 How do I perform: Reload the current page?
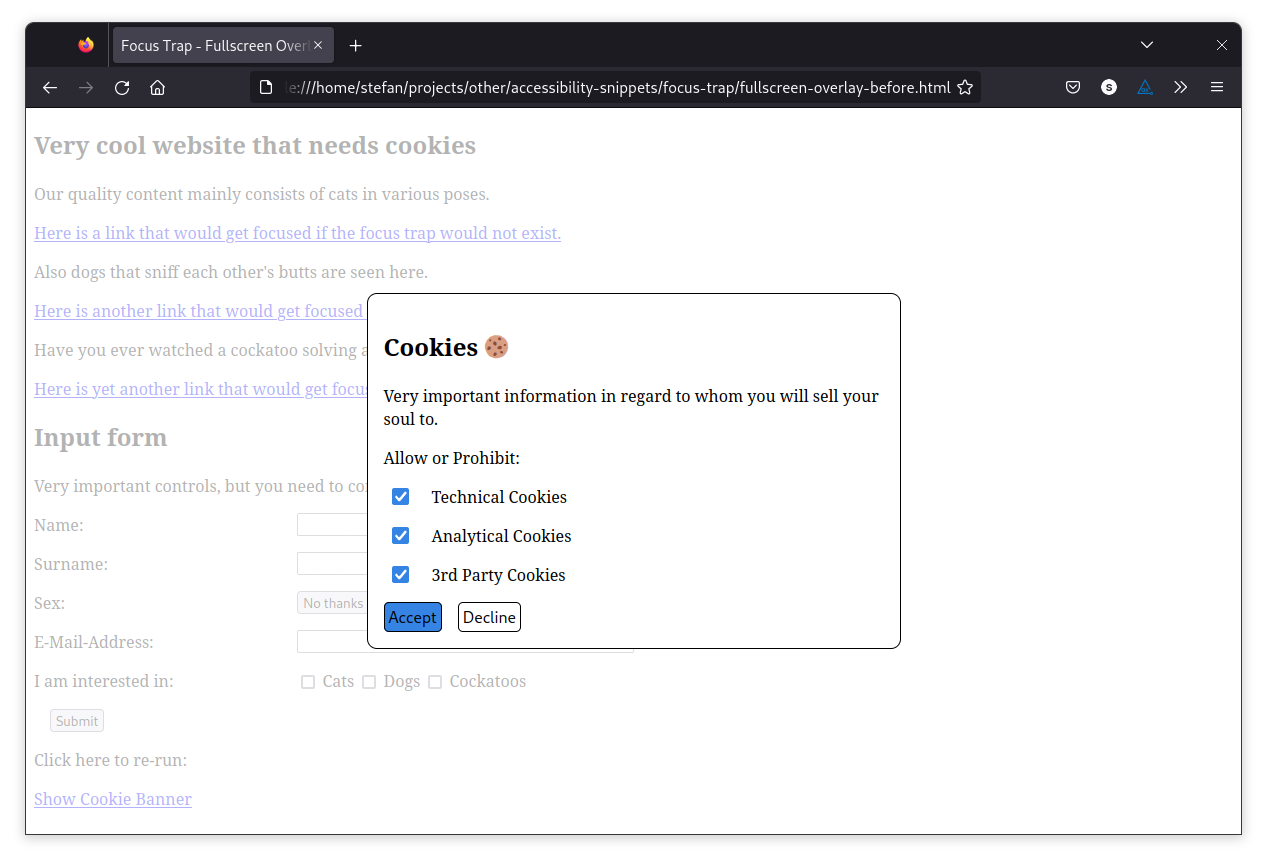(x=122, y=87)
